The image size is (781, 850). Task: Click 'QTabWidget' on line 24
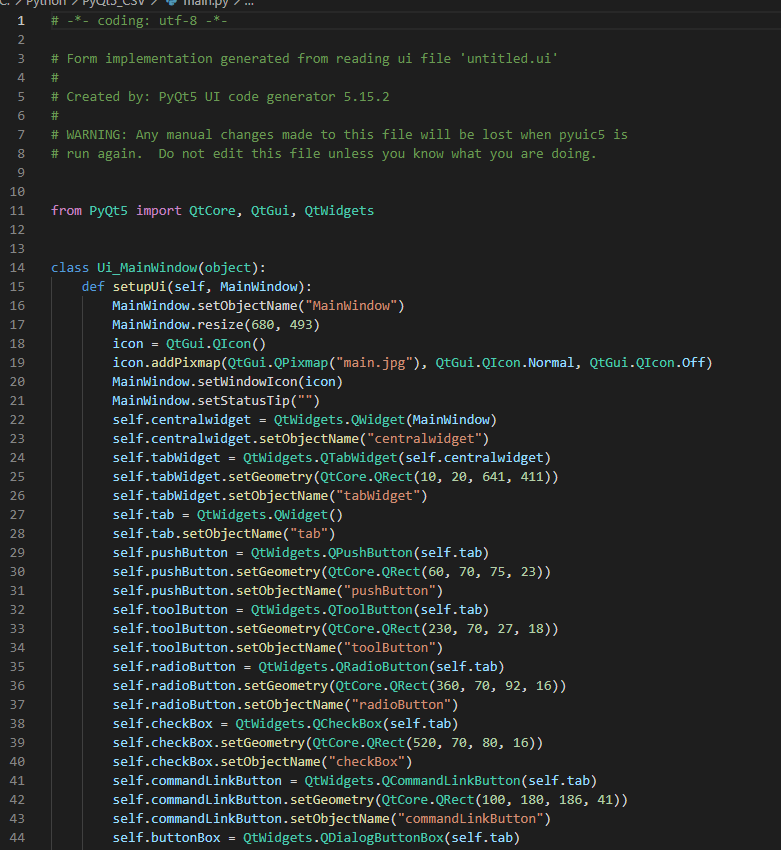358,458
